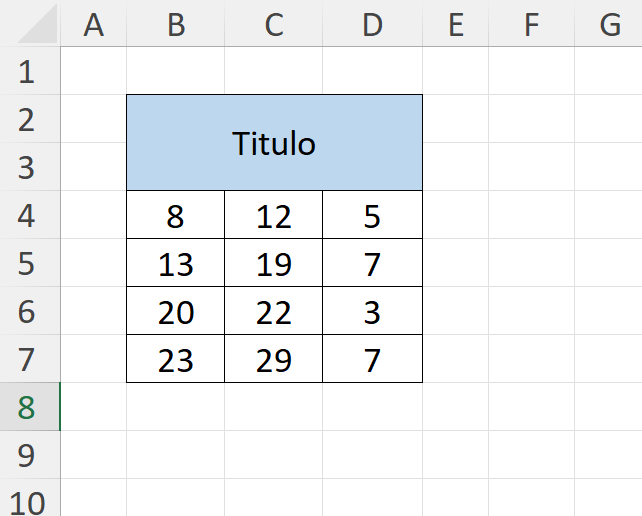The image size is (642, 516).
Task: Select the blue merged Titulo cell
Action: pyautogui.click(x=274, y=143)
